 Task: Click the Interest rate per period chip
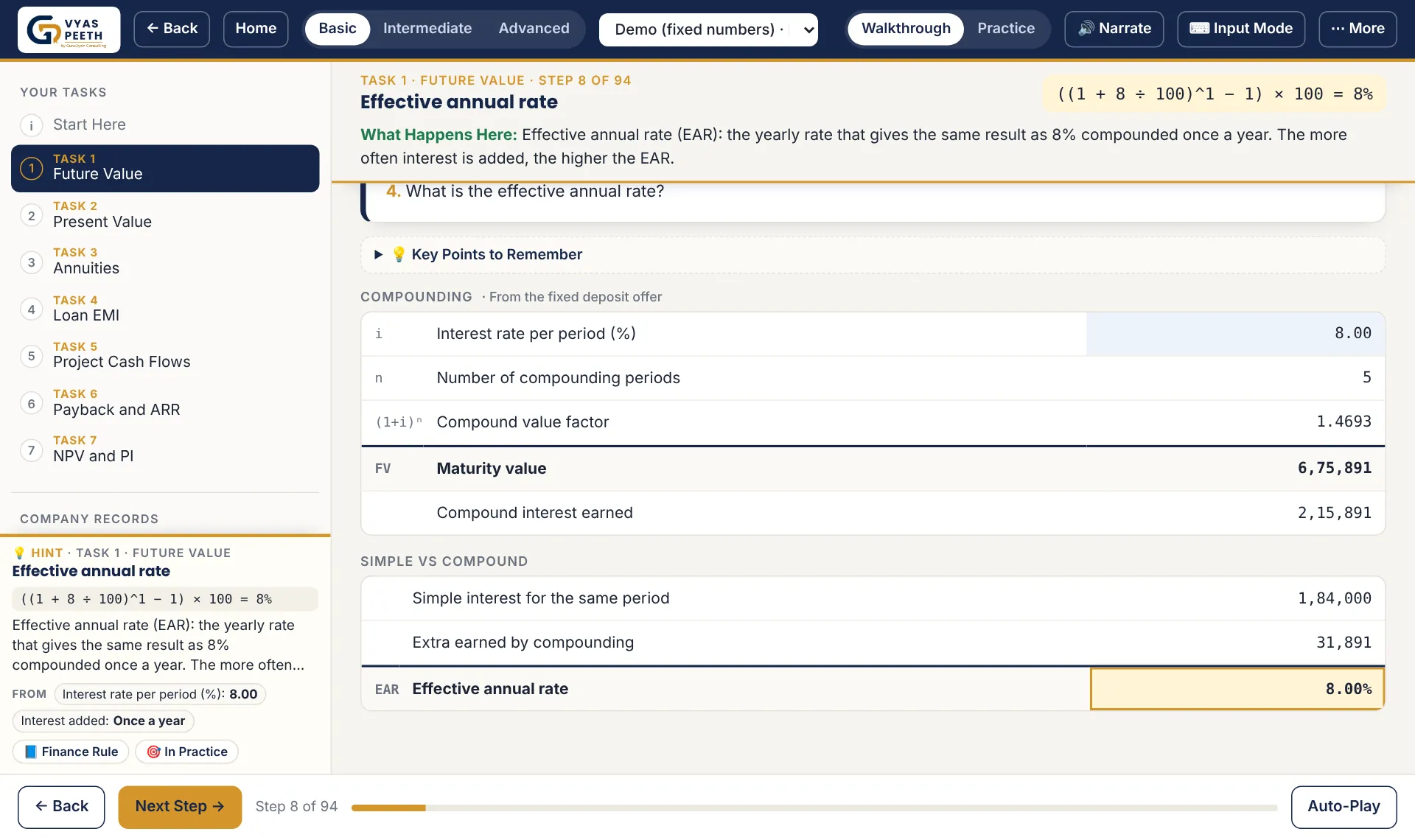(x=160, y=694)
